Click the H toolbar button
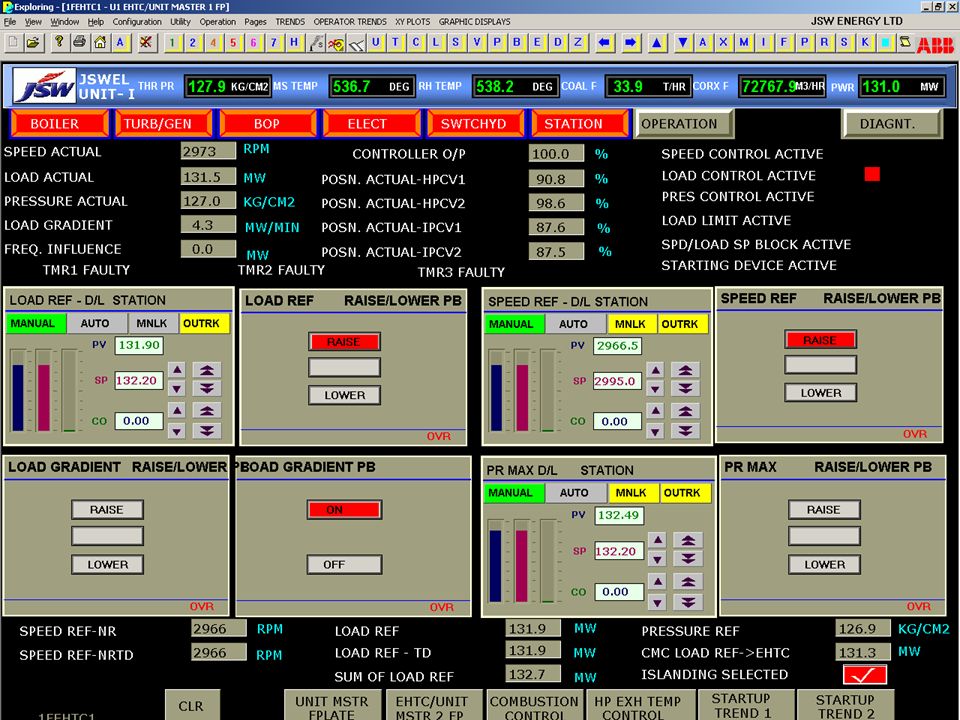Screen dimensions: 960x720 pyautogui.click(x=294, y=43)
